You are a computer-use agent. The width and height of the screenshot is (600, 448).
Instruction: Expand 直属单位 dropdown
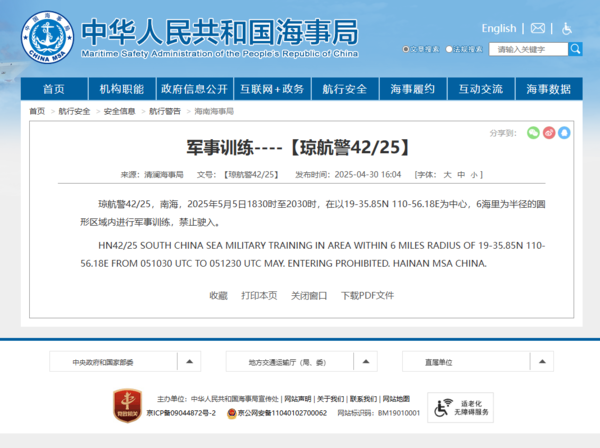click(478, 362)
